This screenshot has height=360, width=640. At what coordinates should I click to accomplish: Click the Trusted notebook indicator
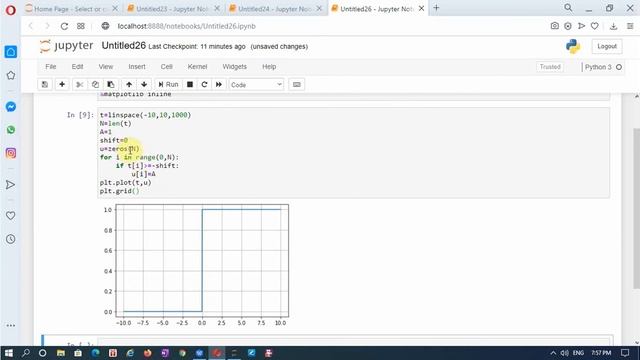pos(550,67)
